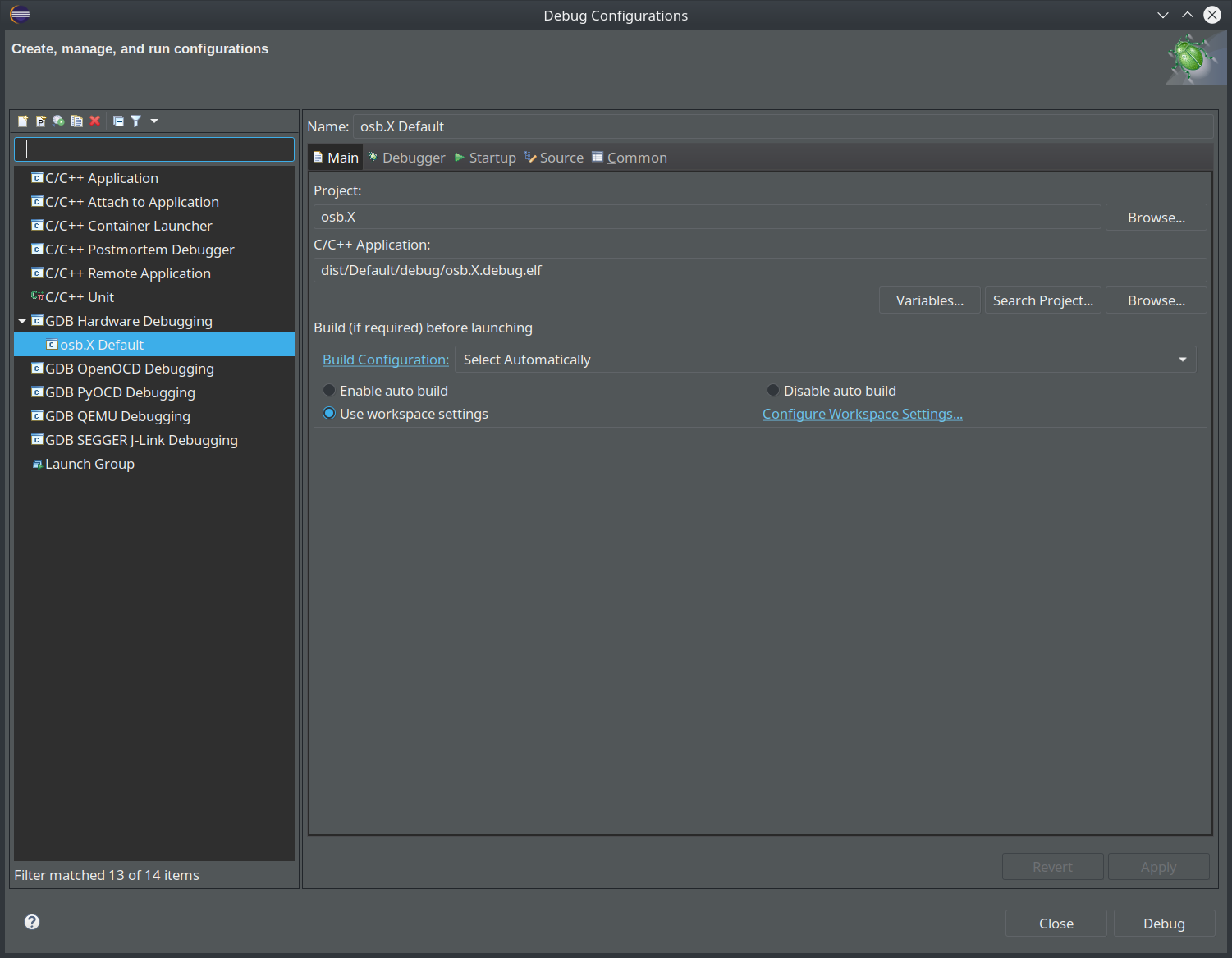Image resolution: width=1232 pixels, height=958 pixels.
Task: Select C/C++ Attach to Application item
Action: coord(132,202)
